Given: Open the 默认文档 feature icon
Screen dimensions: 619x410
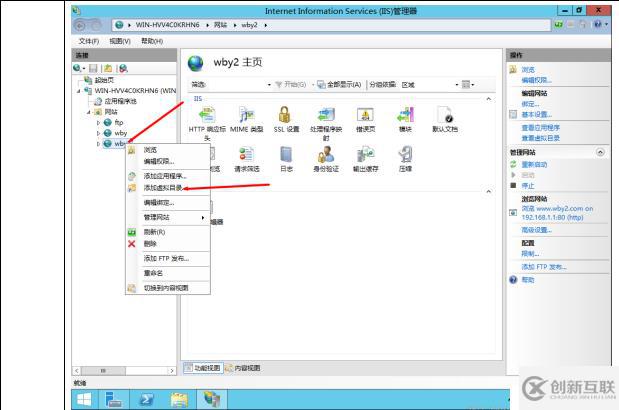Looking at the screenshot, I should [445, 115].
